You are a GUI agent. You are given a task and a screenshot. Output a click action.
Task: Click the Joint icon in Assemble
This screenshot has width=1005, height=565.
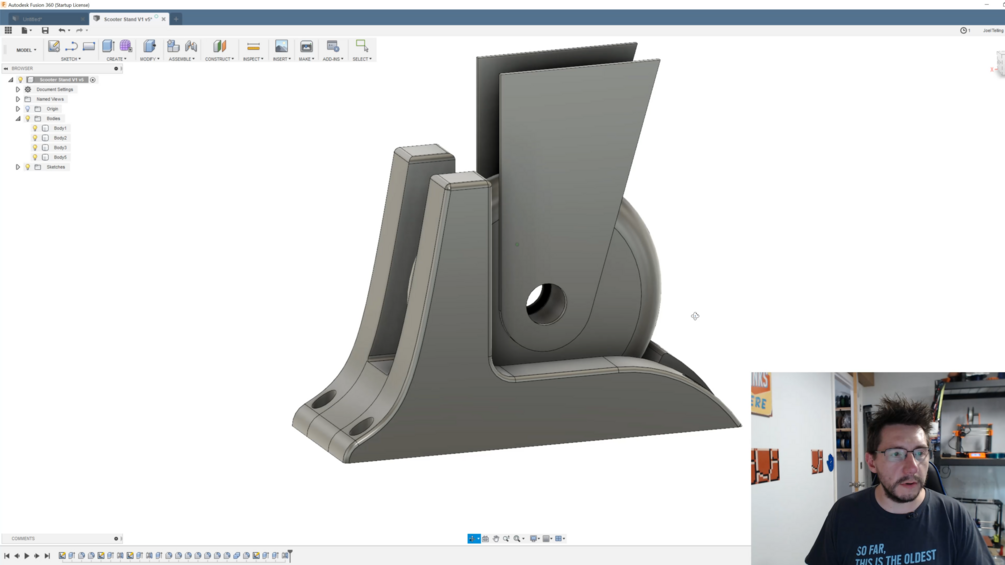pyautogui.click(x=191, y=46)
